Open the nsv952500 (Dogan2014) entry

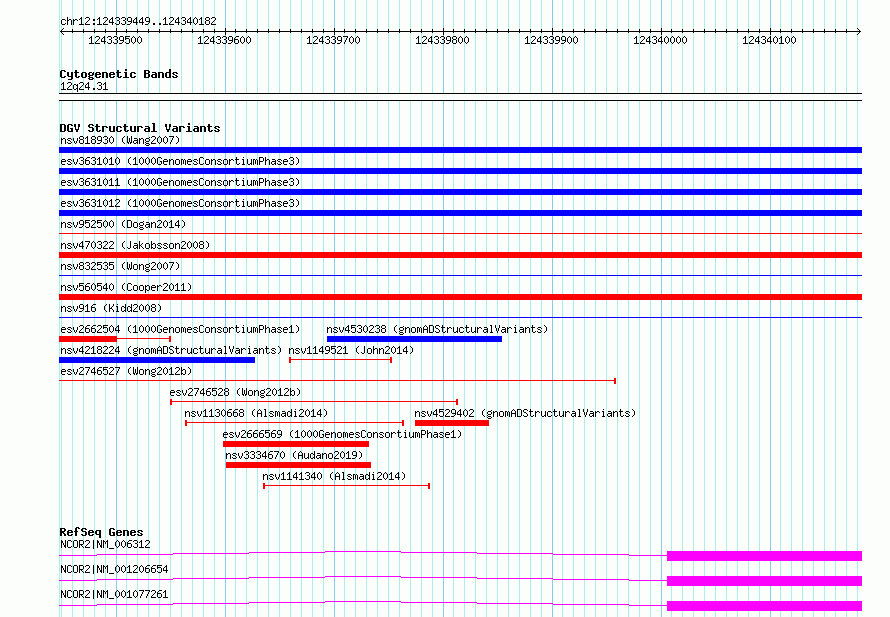[123, 224]
